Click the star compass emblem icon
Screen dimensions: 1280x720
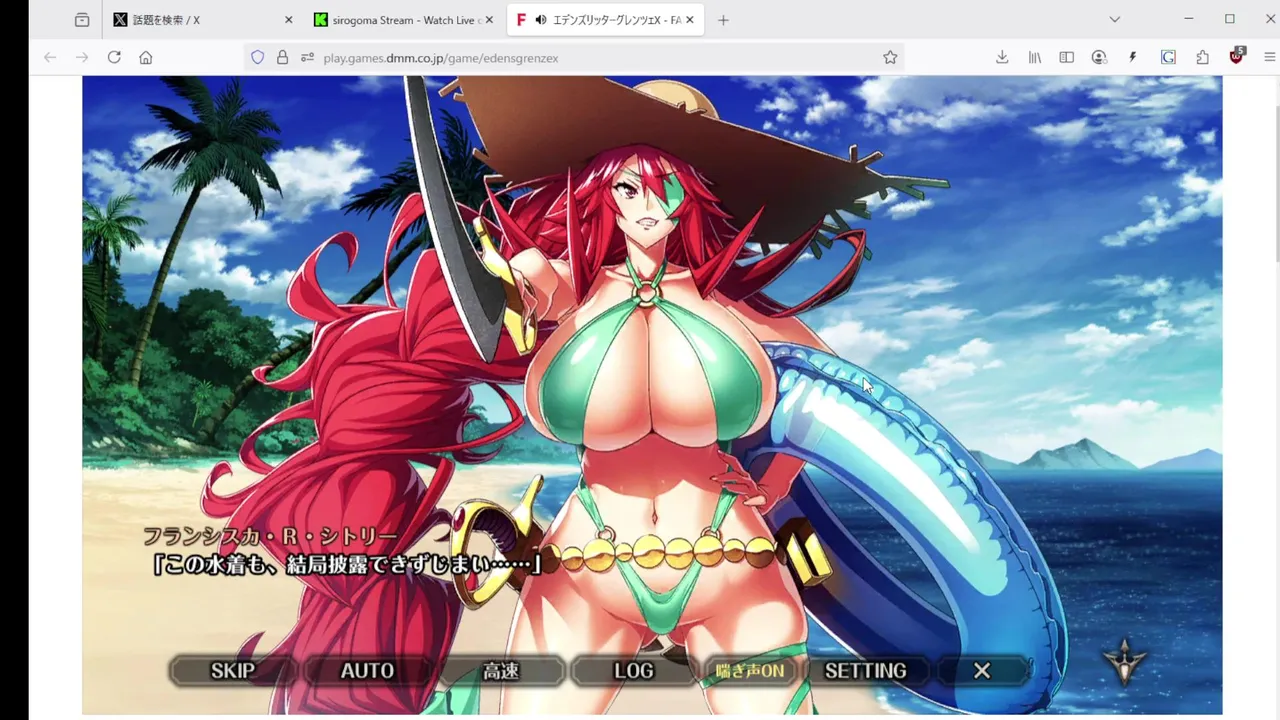click(1125, 661)
